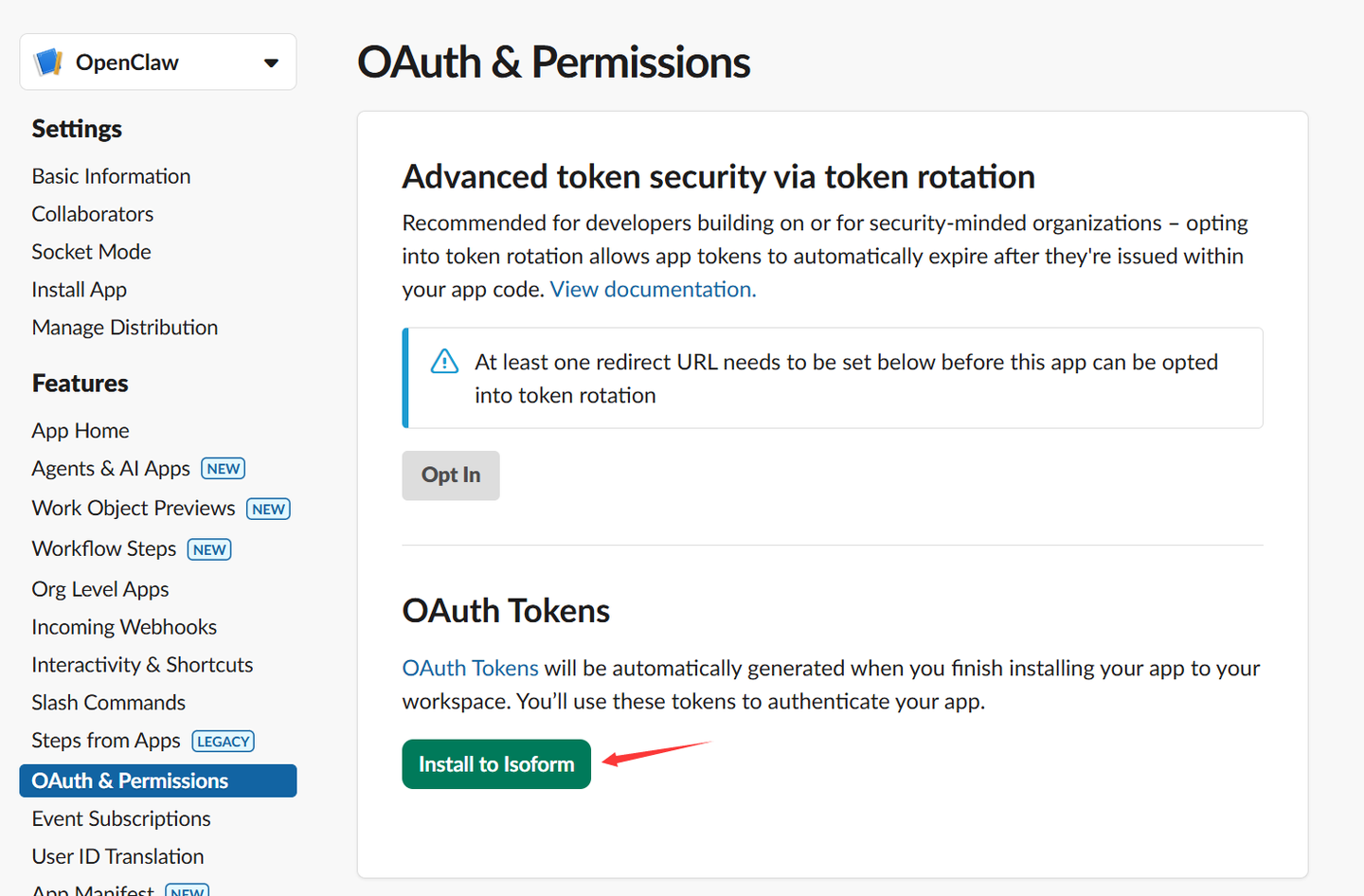Click the LEGACY badge beside Steps from Apps
Screen dimensions: 1364x896
224,742
